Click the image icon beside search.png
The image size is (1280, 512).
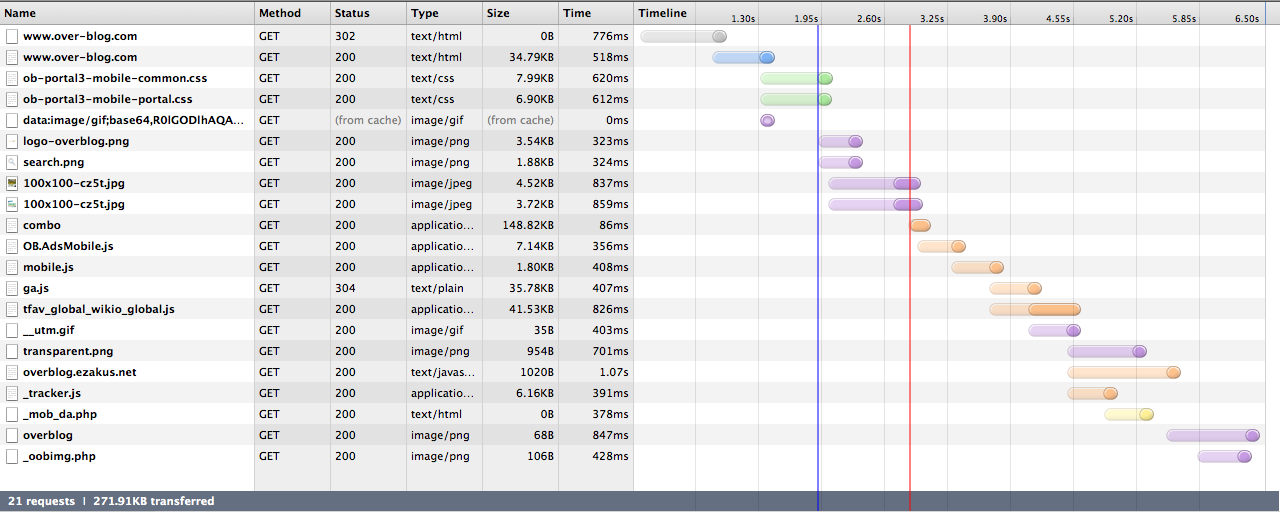pyautogui.click(x=12, y=162)
